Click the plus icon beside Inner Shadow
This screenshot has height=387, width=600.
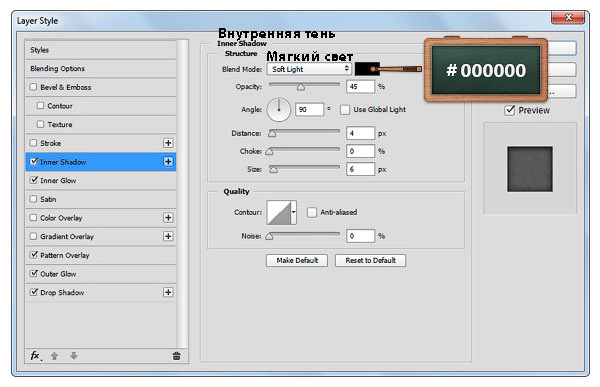tap(168, 162)
